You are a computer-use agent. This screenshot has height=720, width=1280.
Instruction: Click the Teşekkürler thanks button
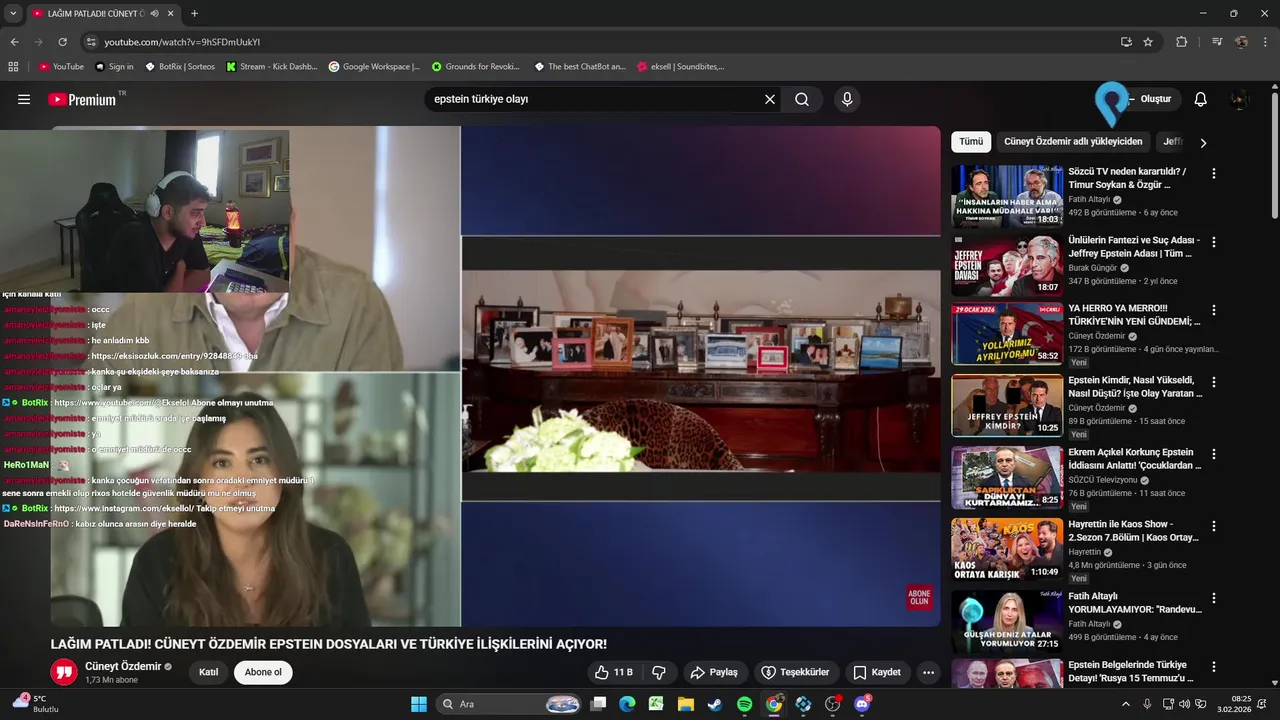click(x=795, y=672)
